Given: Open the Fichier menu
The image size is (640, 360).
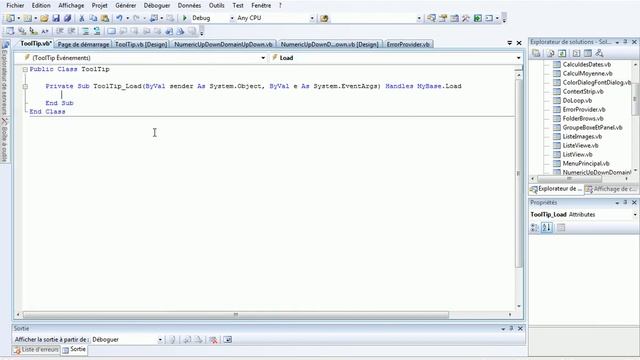Looking at the screenshot, I should tap(15, 6).
